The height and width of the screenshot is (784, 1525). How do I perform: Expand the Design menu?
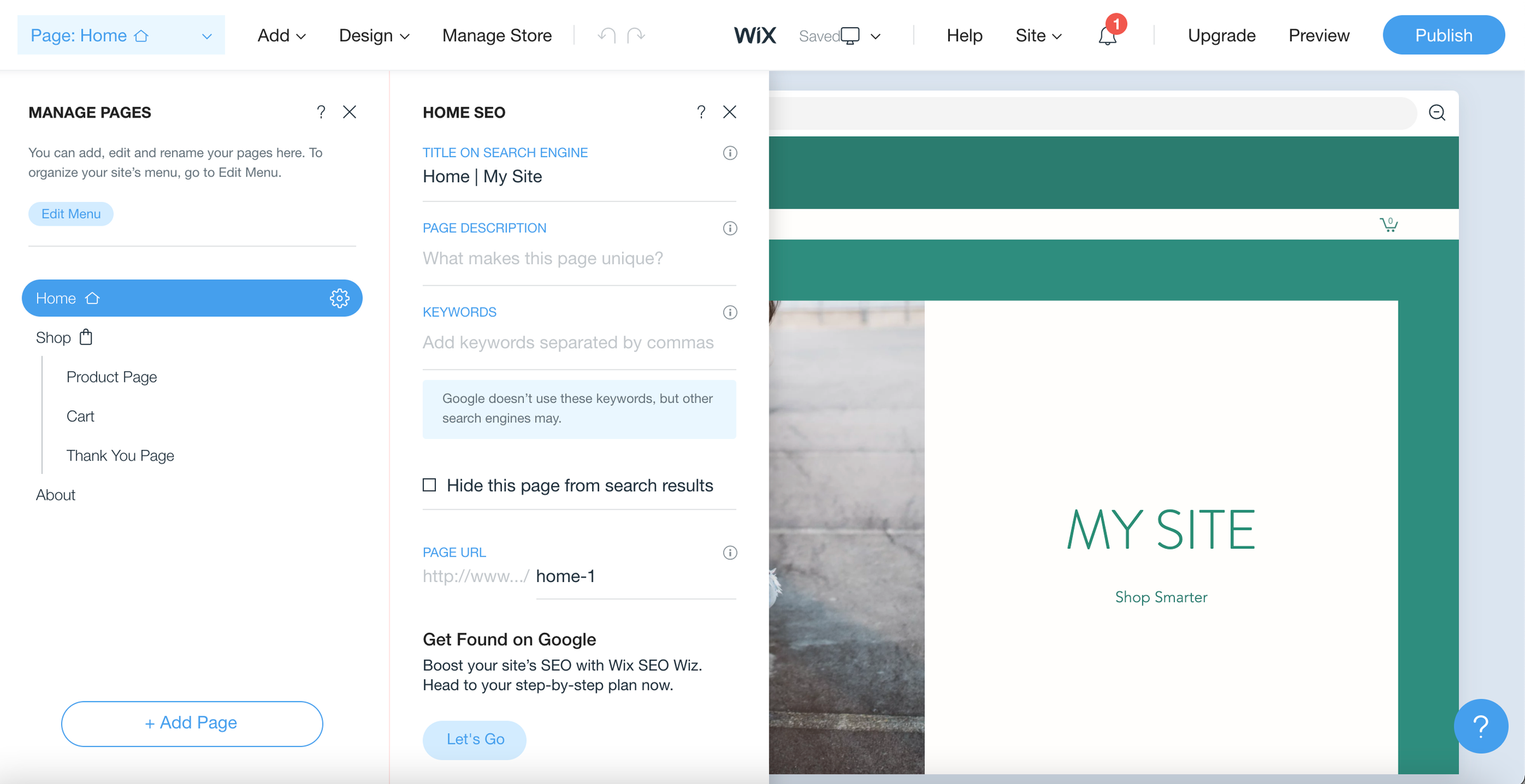374,35
